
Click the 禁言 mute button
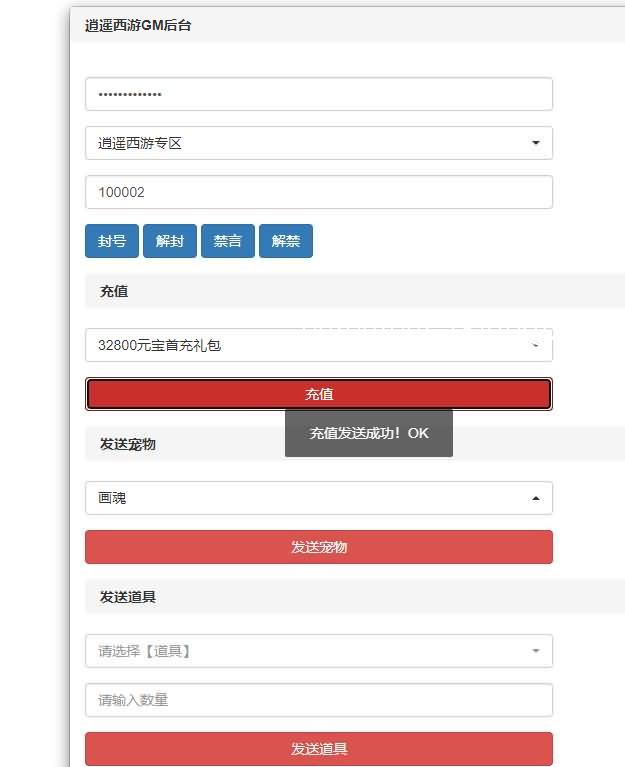click(x=228, y=241)
